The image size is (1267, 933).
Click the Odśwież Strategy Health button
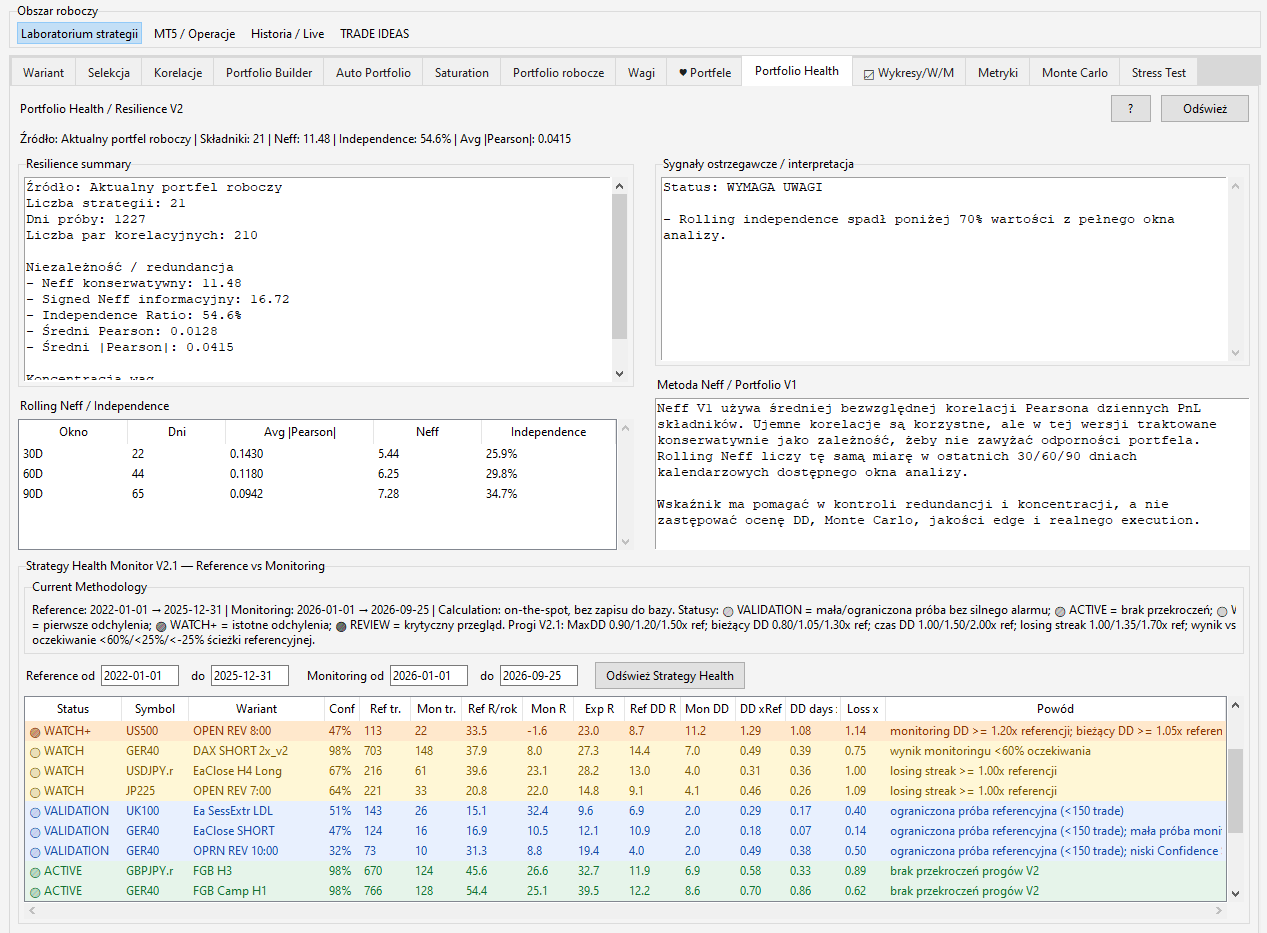(670, 675)
